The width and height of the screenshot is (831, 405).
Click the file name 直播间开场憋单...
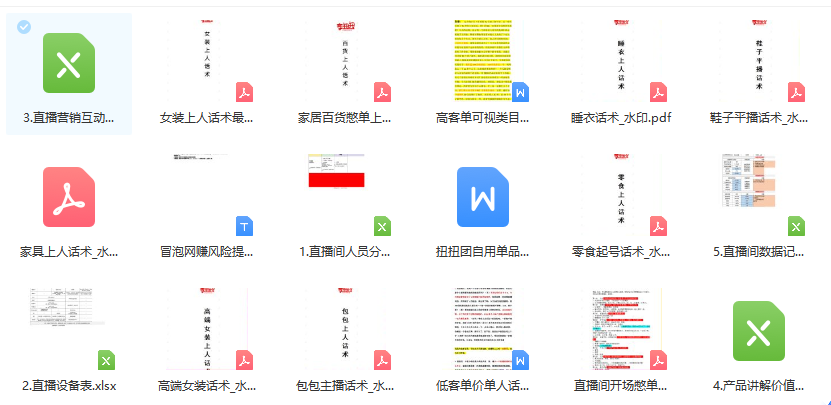pyautogui.click(x=621, y=386)
